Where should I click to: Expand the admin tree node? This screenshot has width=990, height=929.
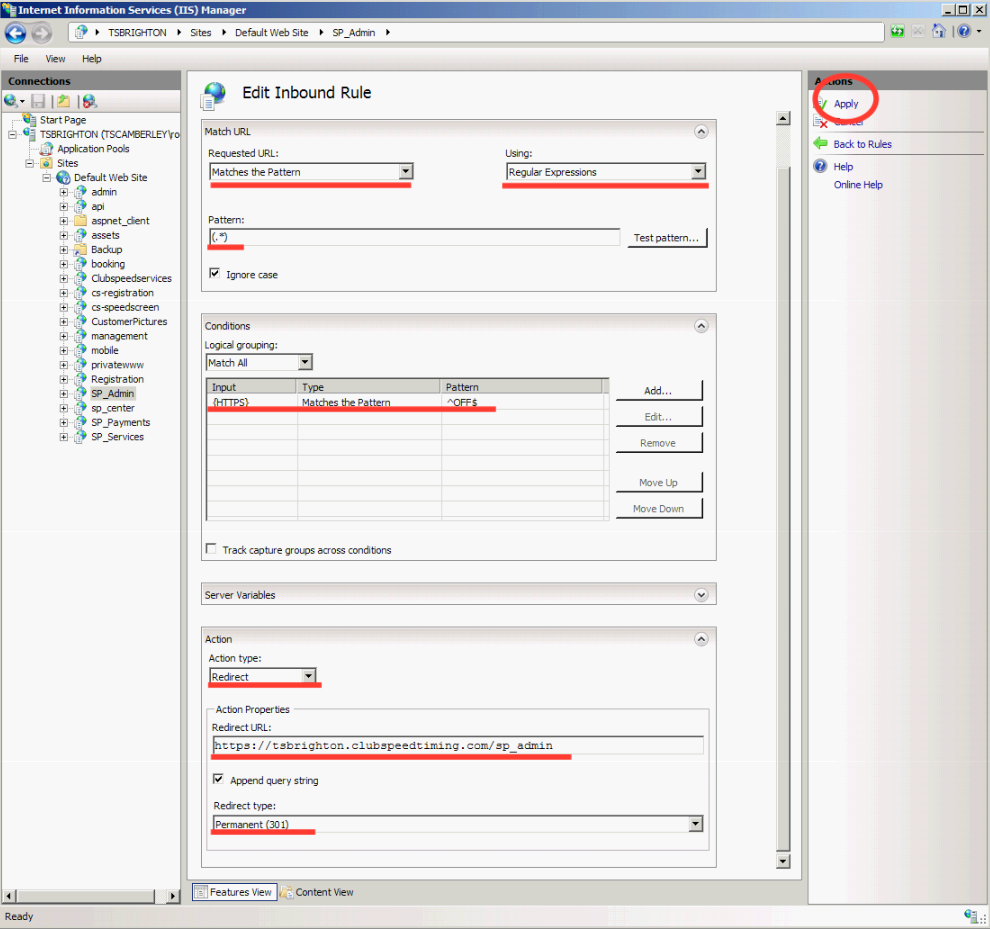pyautogui.click(x=64, y=192)
